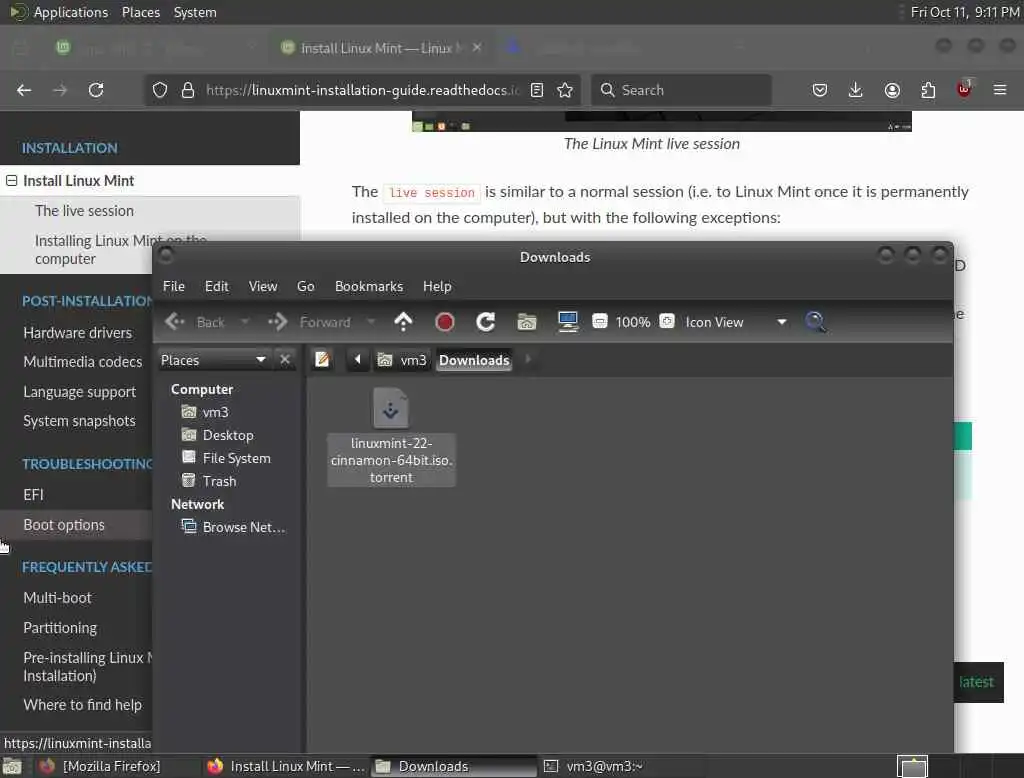Viewport: 1024px width, 778px height.
Task: Open file manager search magnifier
Action: point(815,322)
